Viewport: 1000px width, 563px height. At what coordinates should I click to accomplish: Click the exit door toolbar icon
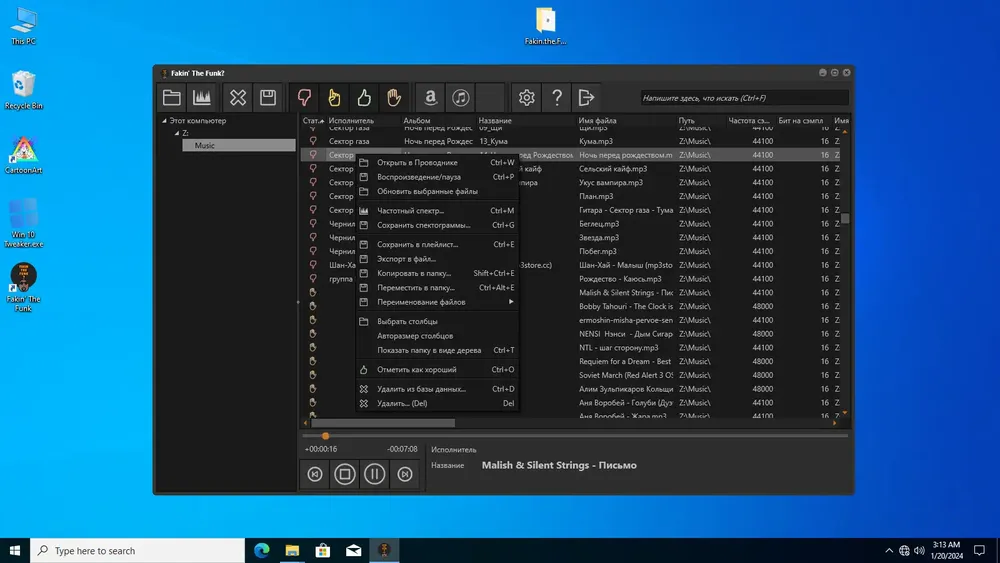click(587, 97)
